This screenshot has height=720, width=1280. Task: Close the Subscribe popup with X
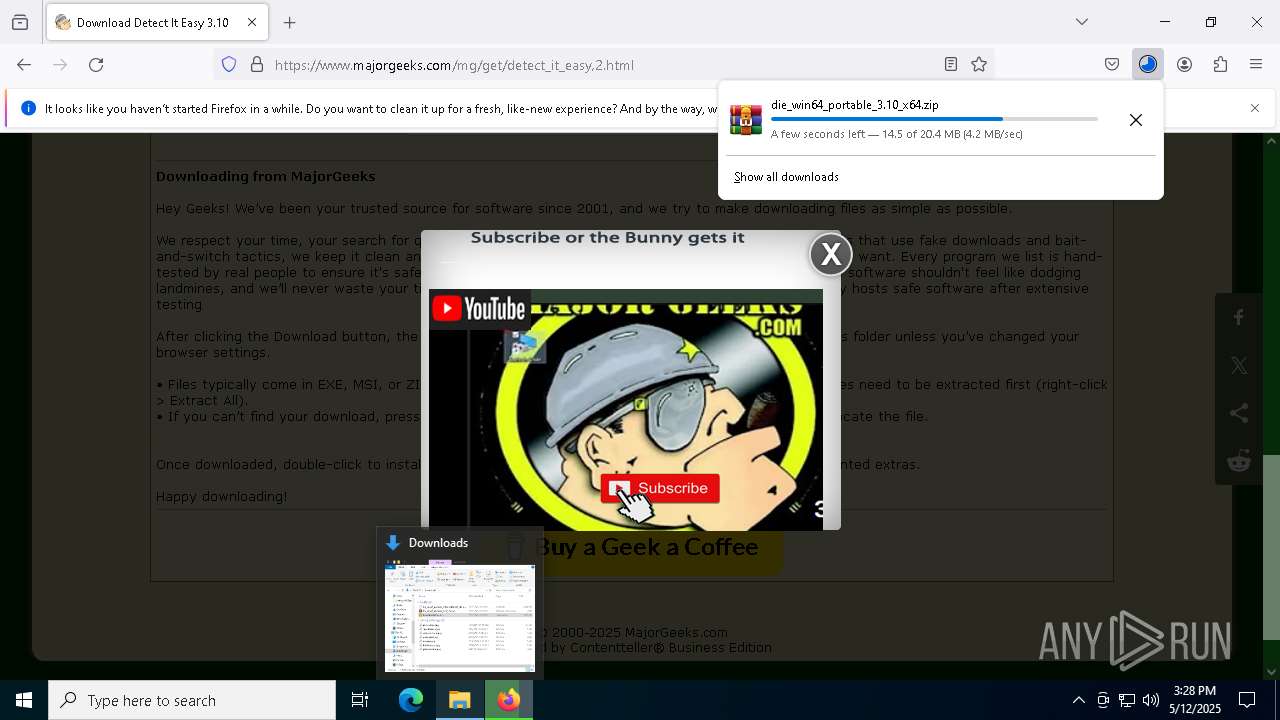(831, 254)
